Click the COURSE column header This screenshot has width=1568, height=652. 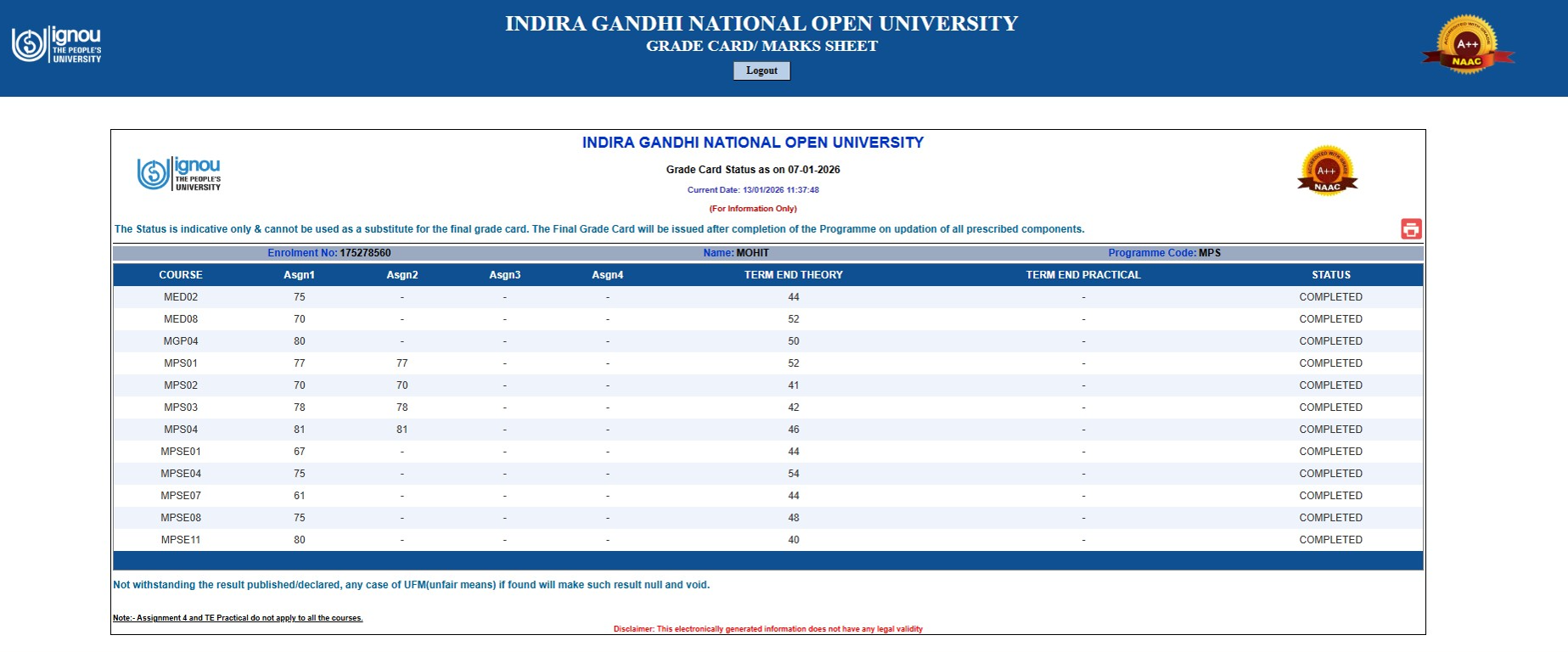click(x=181, y=275)
